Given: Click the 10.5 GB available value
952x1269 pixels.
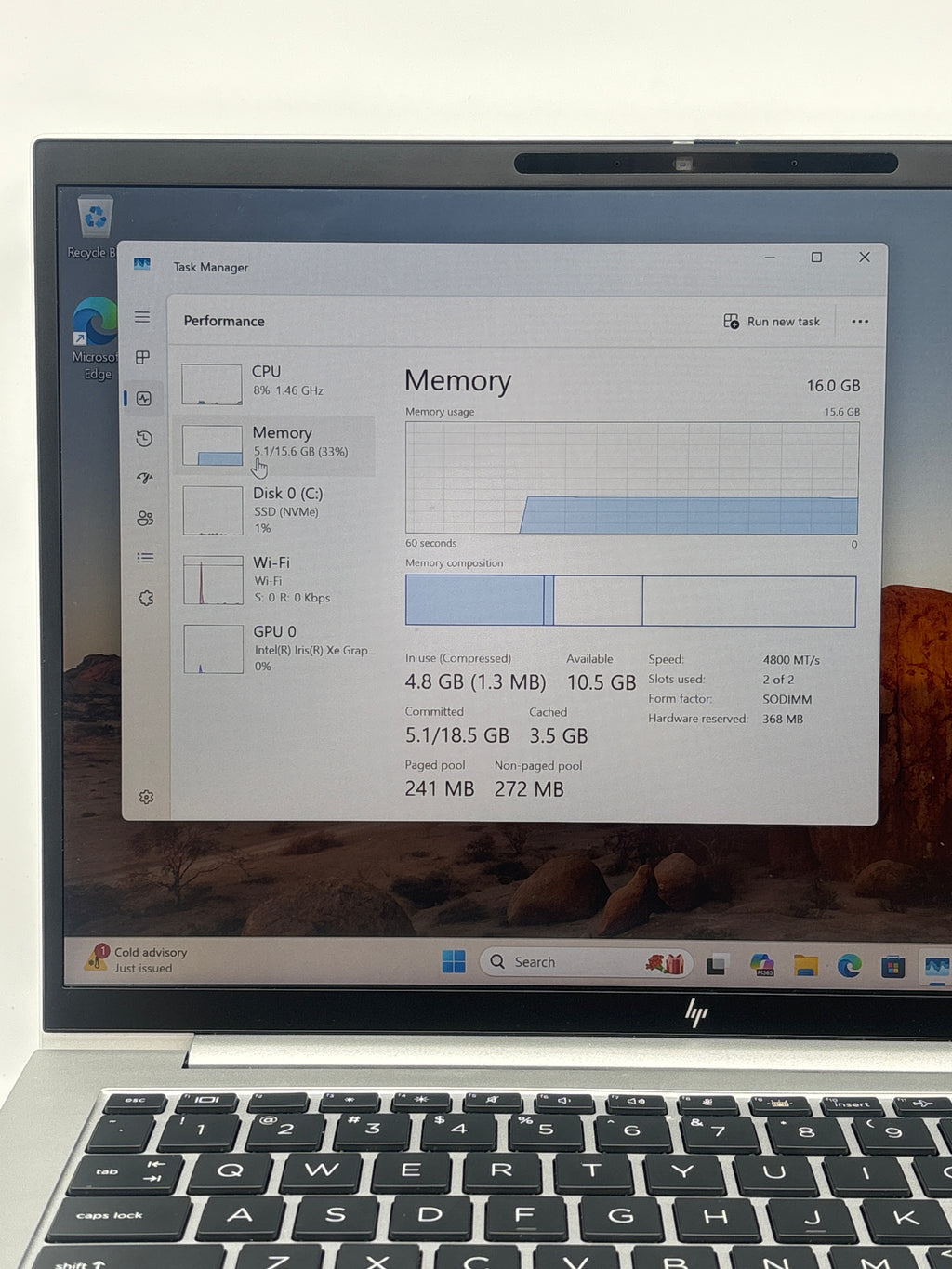Looking at the screenshot, I should [x=602, y=682].
